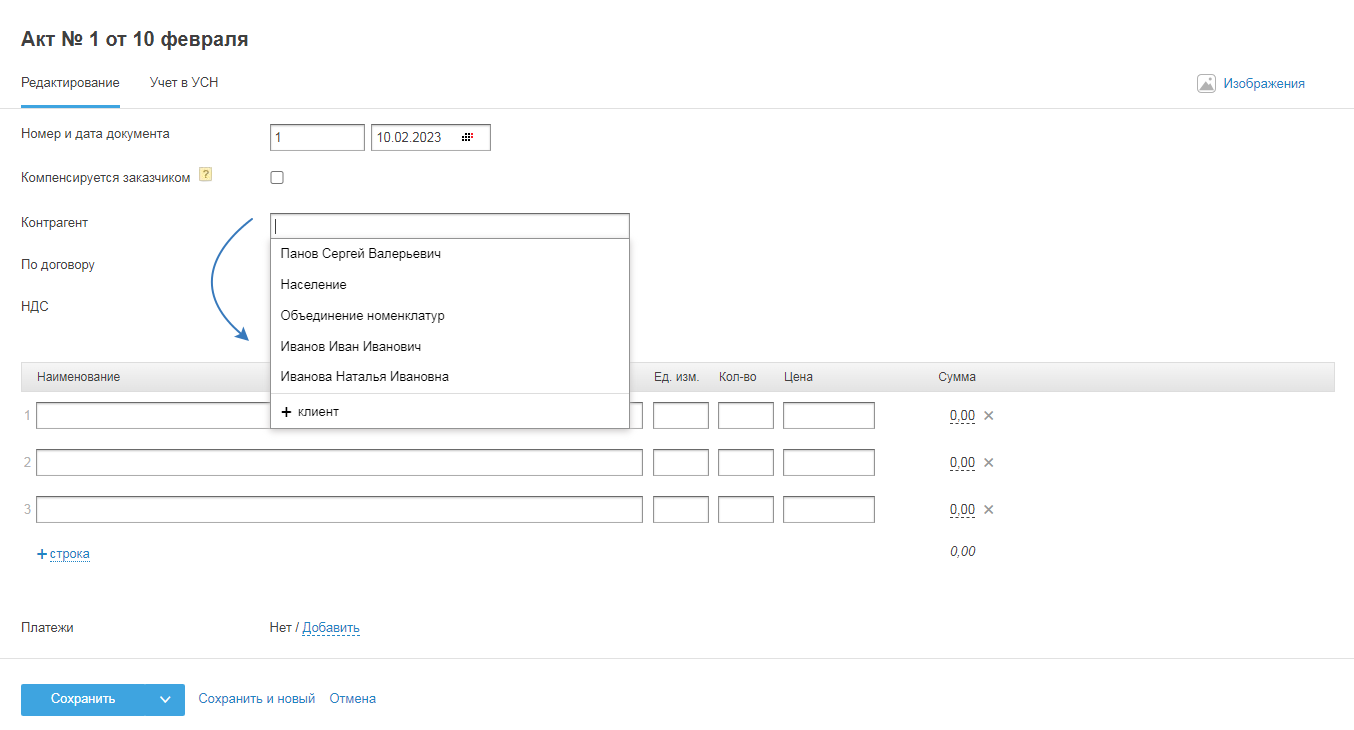Switch to Учет в УСН tab
Image resolution: width=1354 pixels, height=730 pixels.
[184, 83]
